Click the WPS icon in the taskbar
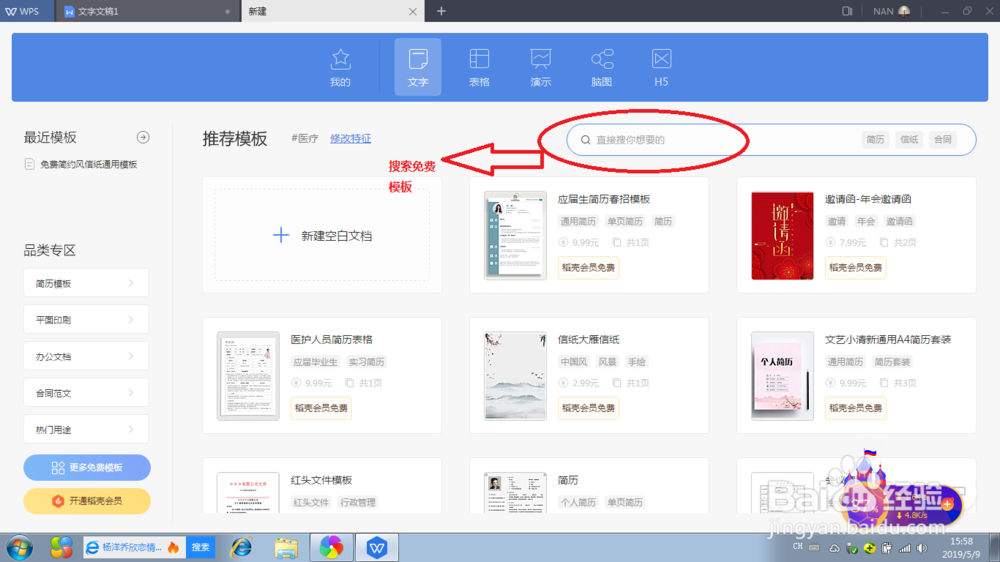The width and height of the screenshot is (1000, 562). tap(376, 547)
